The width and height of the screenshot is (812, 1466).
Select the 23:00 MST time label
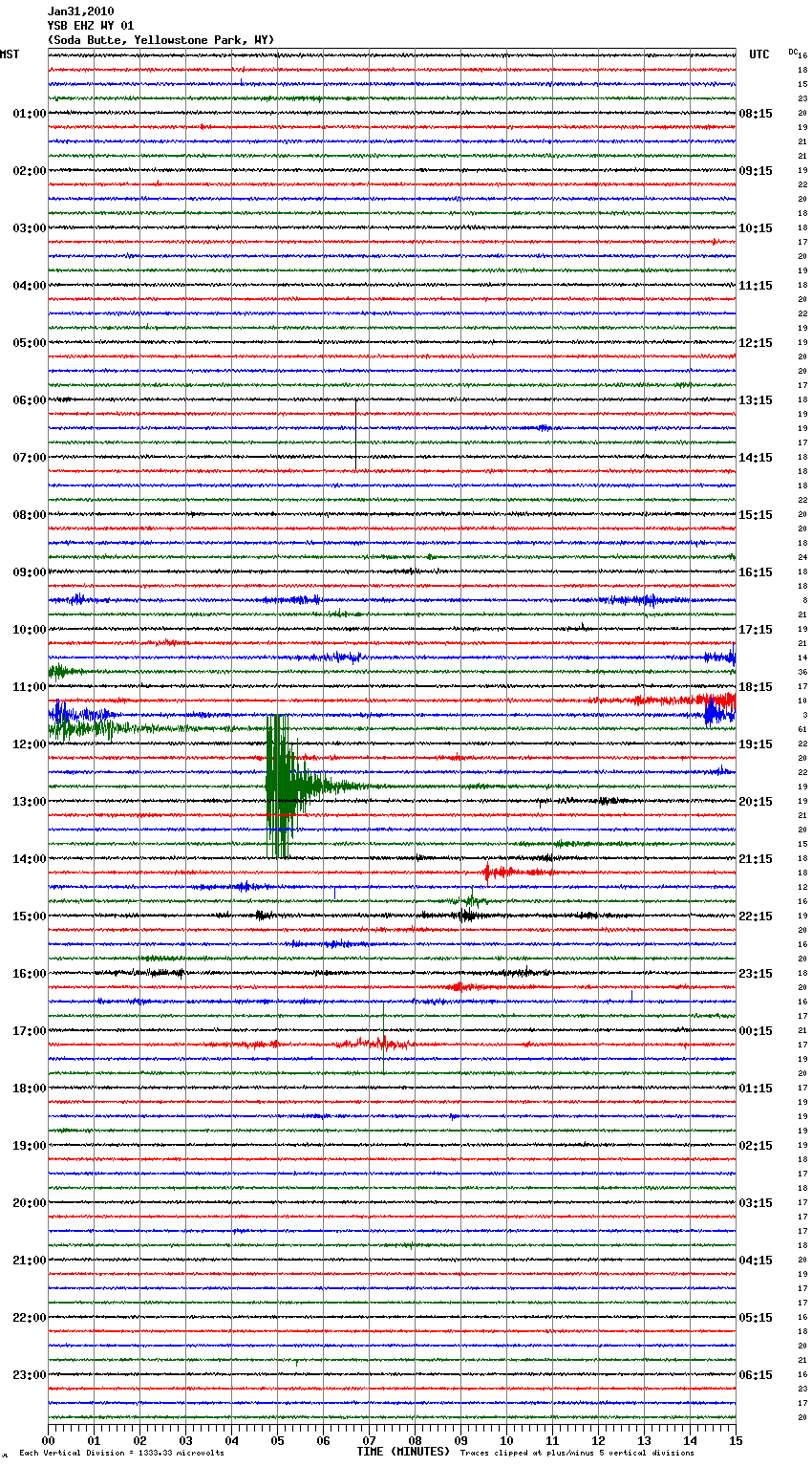point(30,1375)
